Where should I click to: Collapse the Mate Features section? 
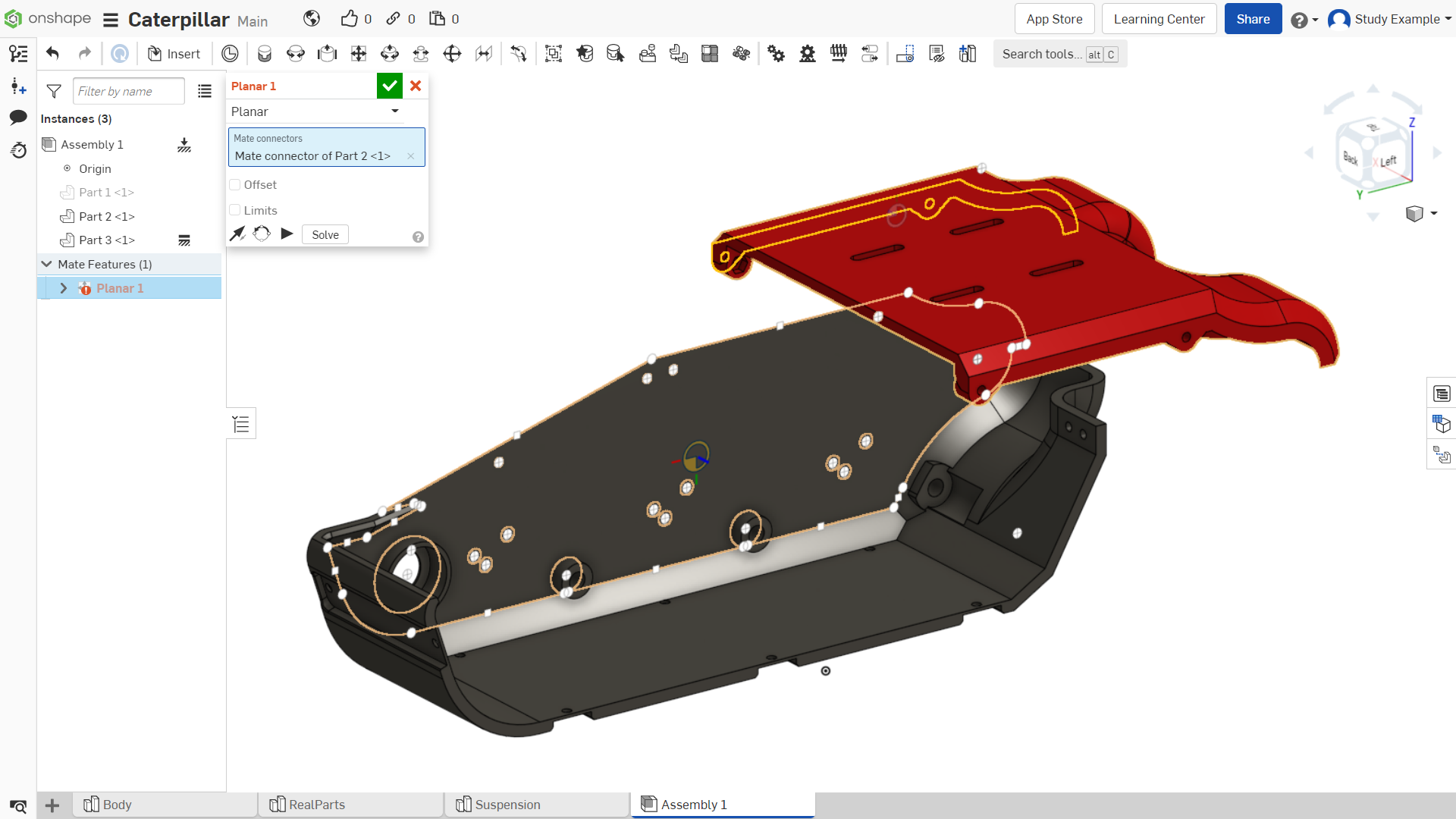[46, 264]
